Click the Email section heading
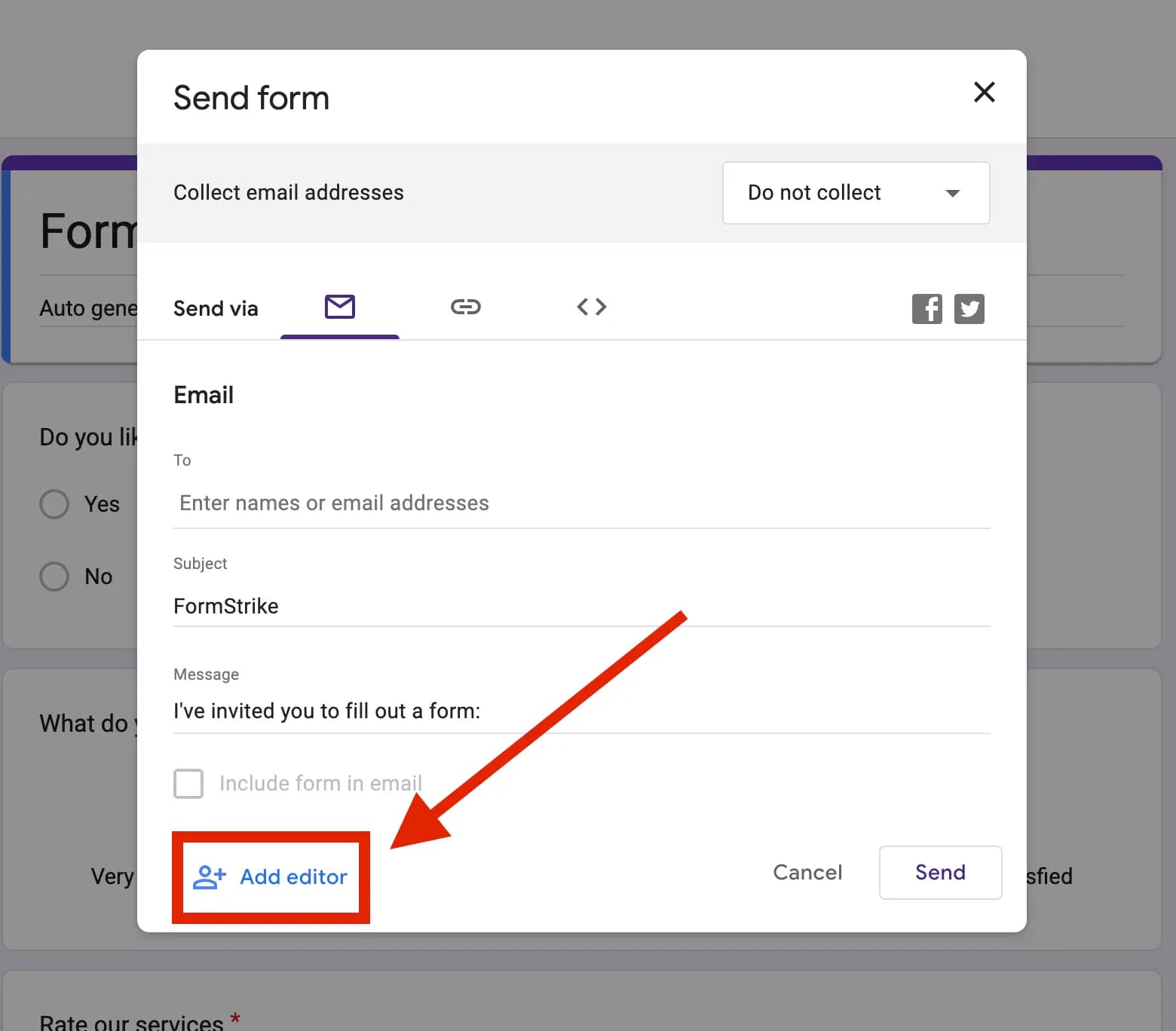Screen dimensions: 1176x1031 coord(204,395)
